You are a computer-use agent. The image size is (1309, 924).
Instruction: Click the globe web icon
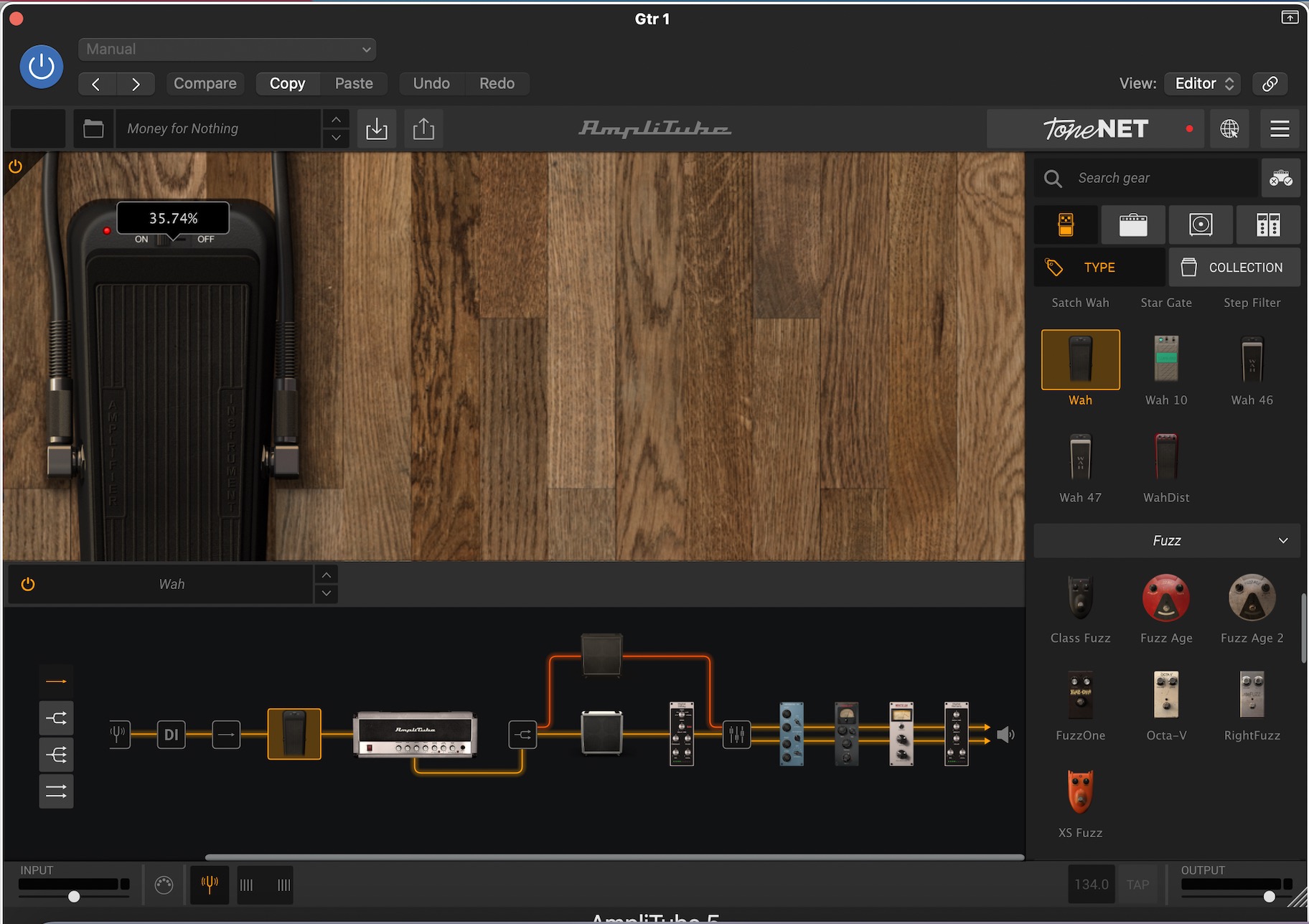[x=1229, y=128]
